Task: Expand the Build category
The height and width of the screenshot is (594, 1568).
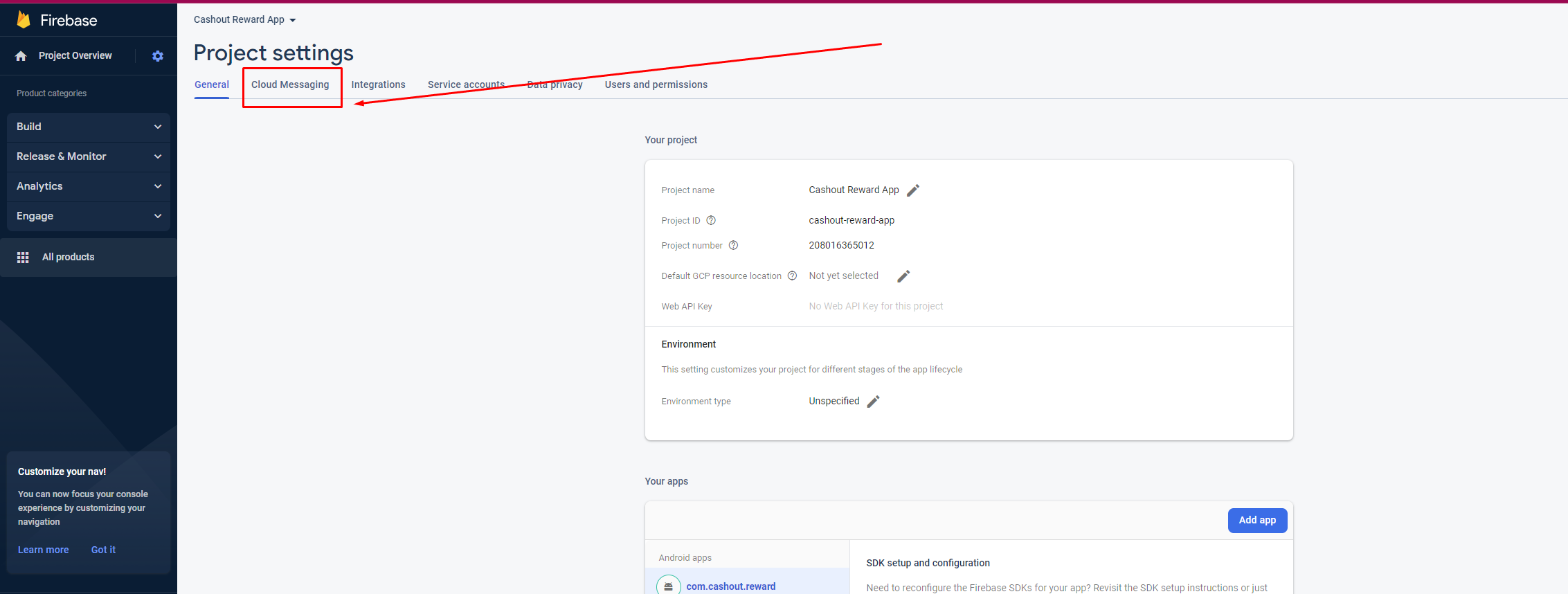Action: (89, 127)
